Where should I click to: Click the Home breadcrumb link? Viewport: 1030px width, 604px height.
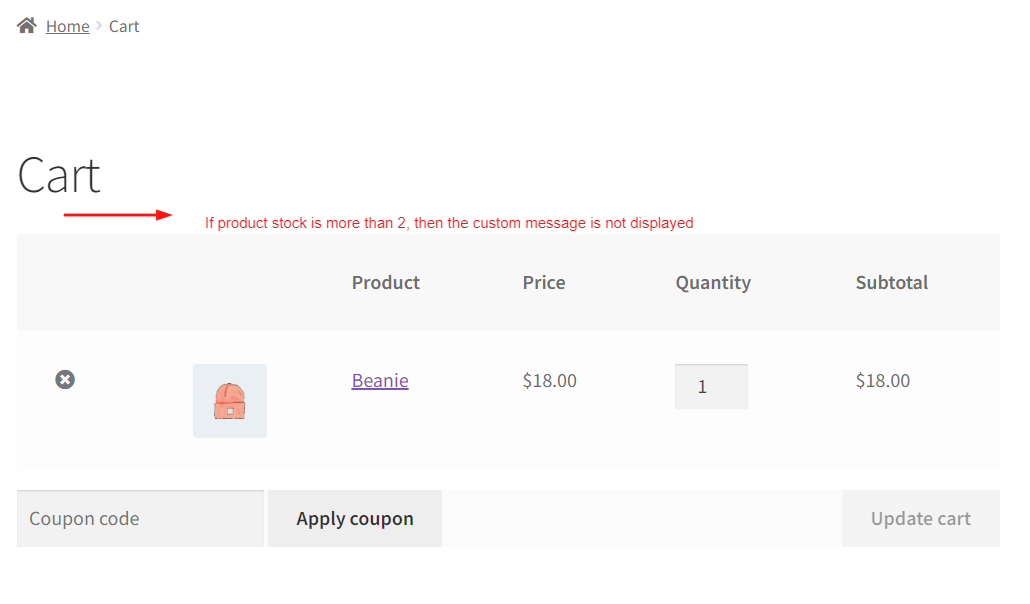pyautogui.click(x=68, y=26)
